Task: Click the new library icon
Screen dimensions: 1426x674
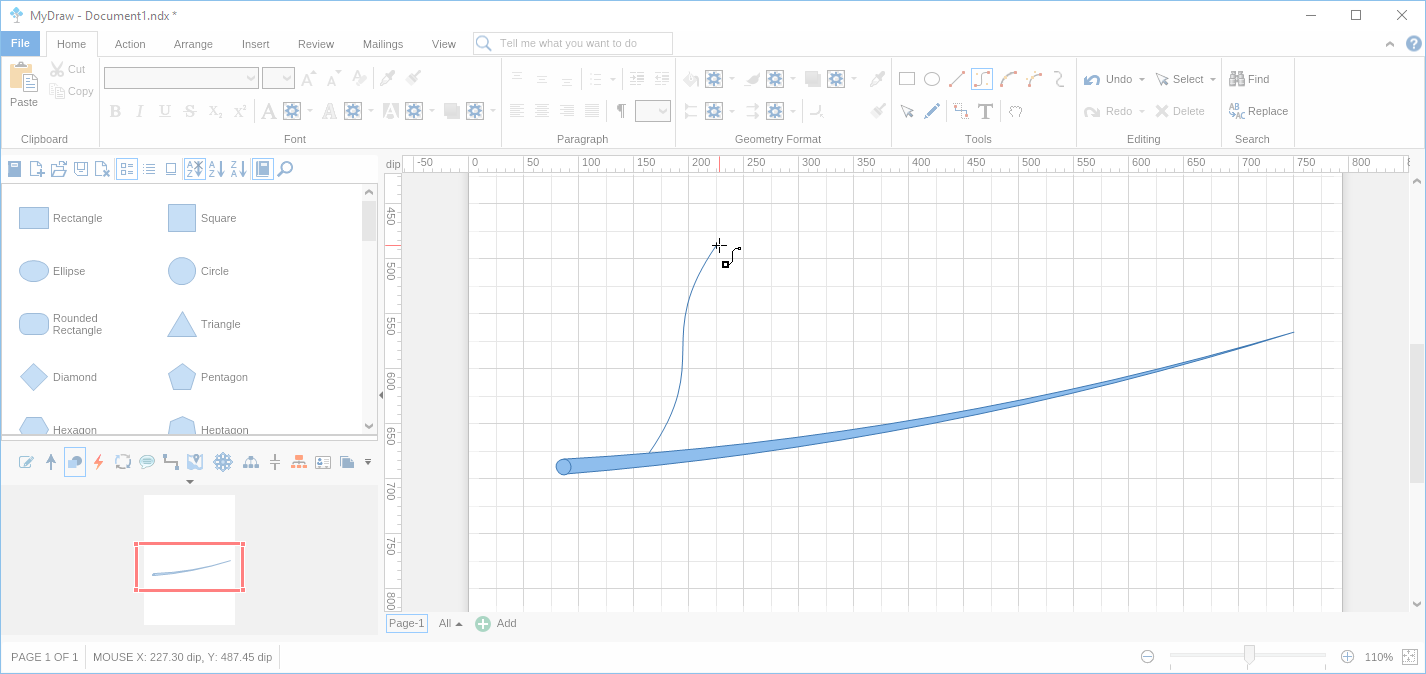Action: click(37, 169)
